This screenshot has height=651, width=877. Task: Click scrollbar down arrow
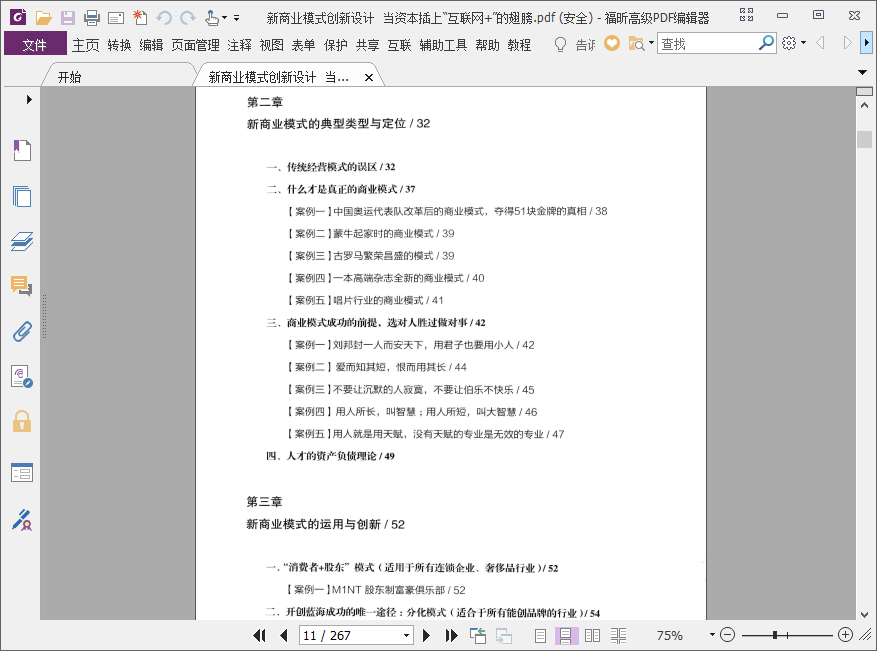[x=864, y=614]
